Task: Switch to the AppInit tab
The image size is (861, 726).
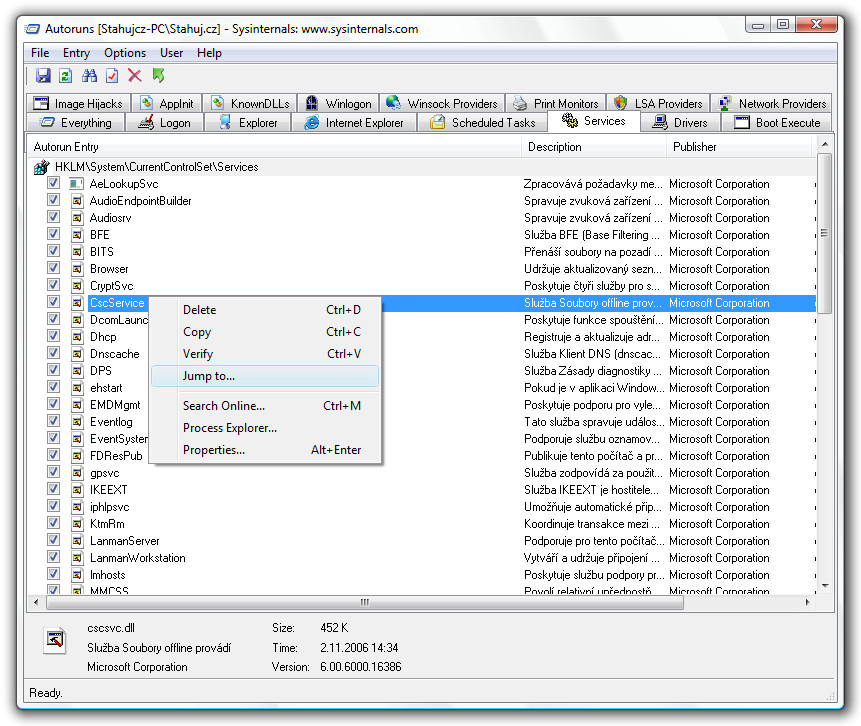Action: coord(167,103)
